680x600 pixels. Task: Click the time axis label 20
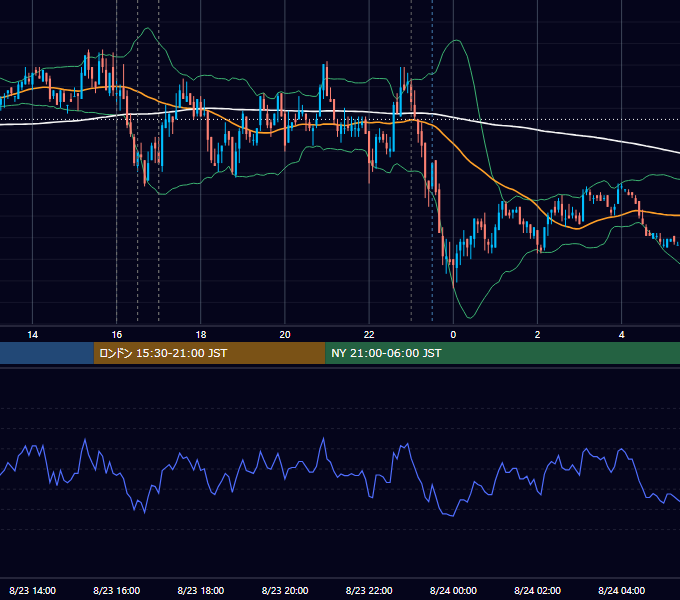(x=285, y=335)
